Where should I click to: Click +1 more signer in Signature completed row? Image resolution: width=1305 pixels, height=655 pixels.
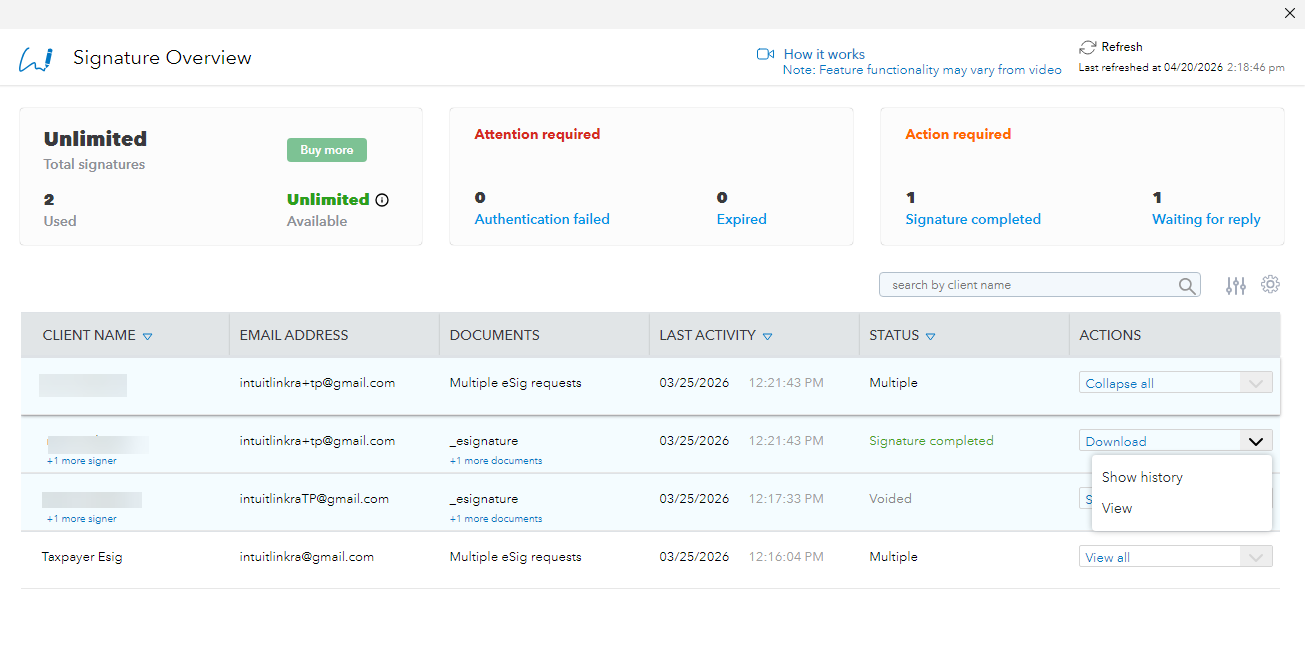82,461
